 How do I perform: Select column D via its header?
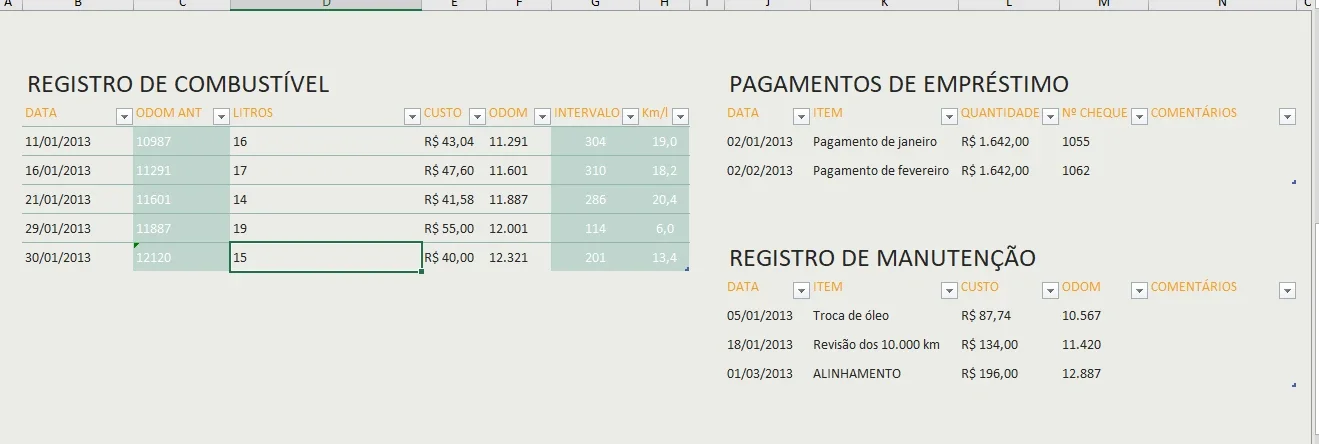(326, 5)
